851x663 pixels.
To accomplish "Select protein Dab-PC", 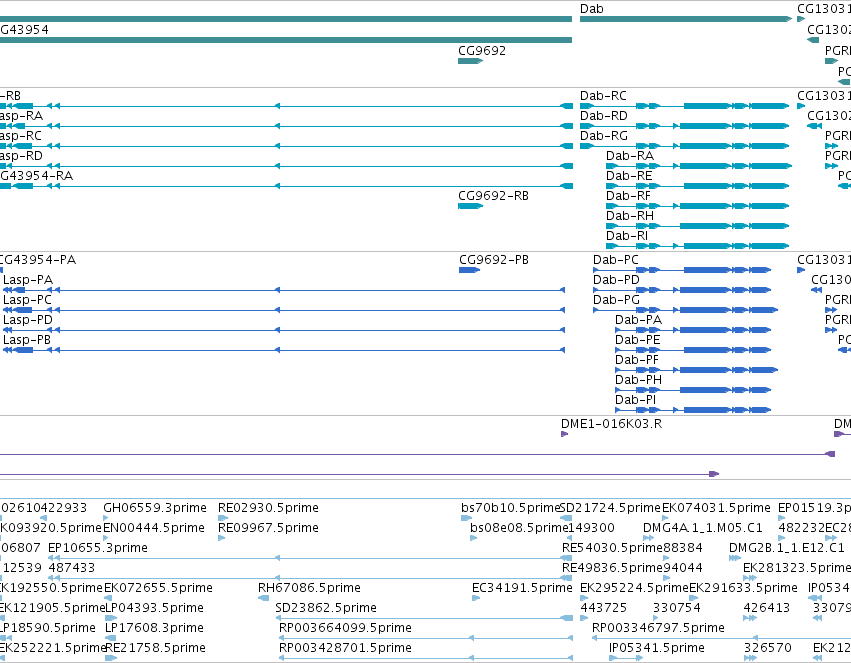I will click(x=682, y=270).
